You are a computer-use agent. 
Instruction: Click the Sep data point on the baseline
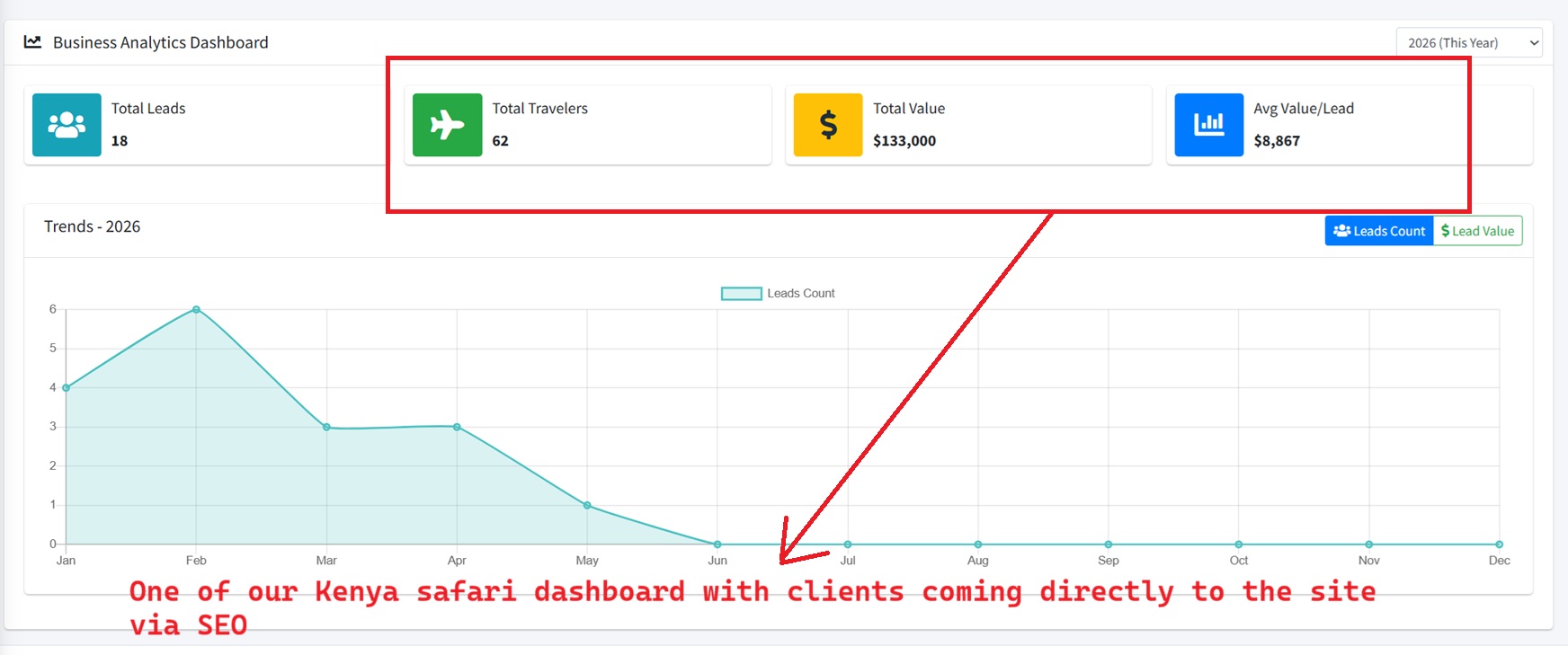click(x=1109, y=544)
